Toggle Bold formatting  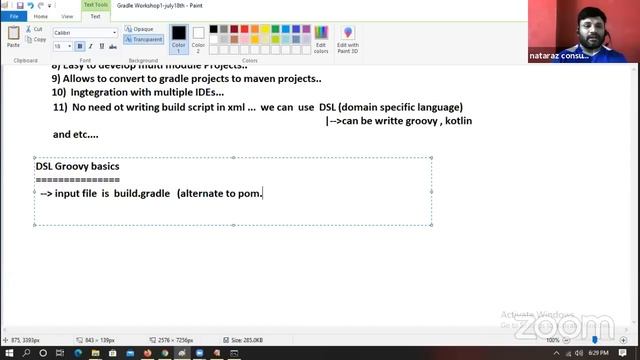(80, 46)
